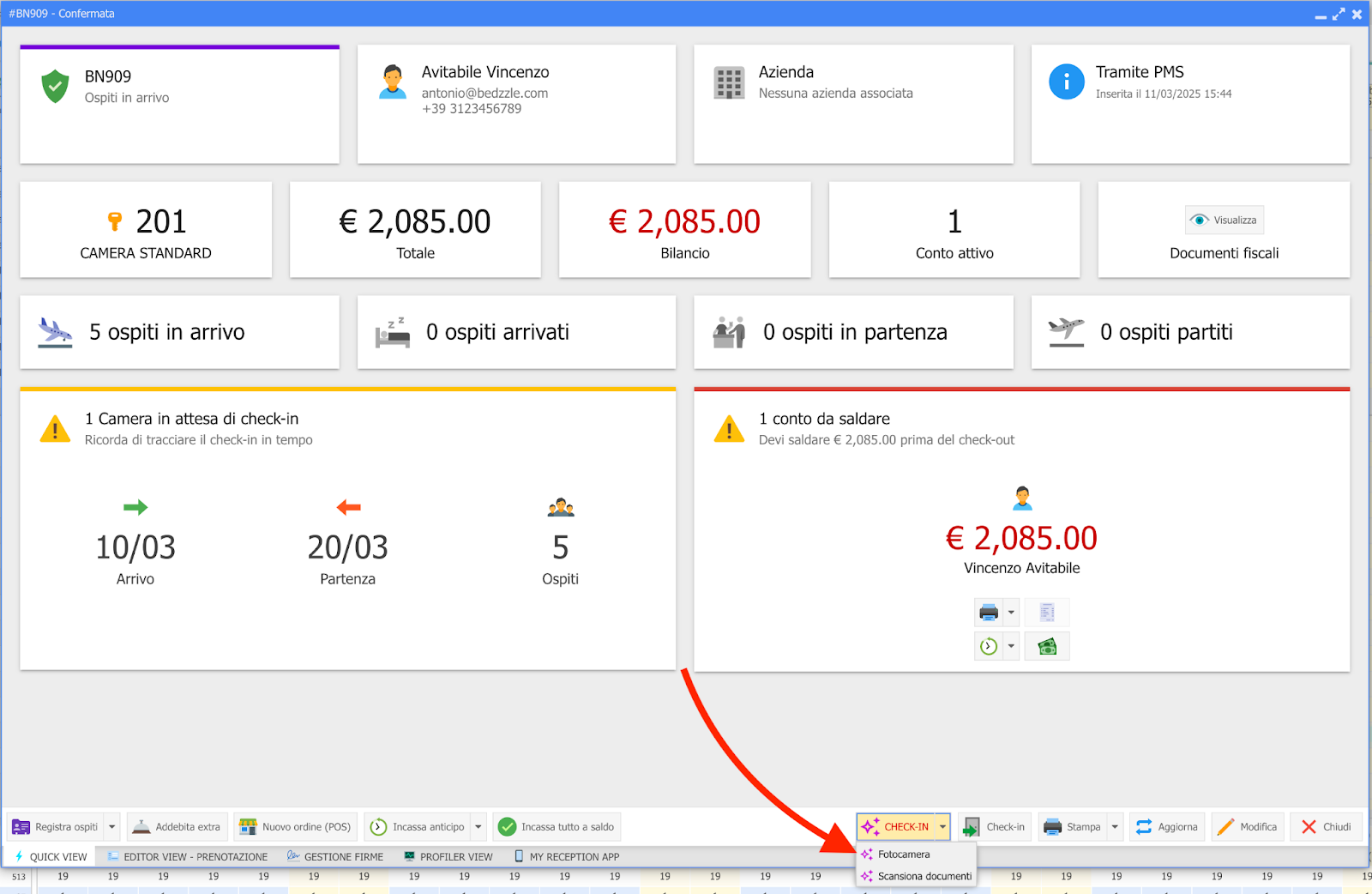Click Visualizza to view Documenti fiscali
Viewport: 1372px width, 894px height.
[x=1225, y=220]
